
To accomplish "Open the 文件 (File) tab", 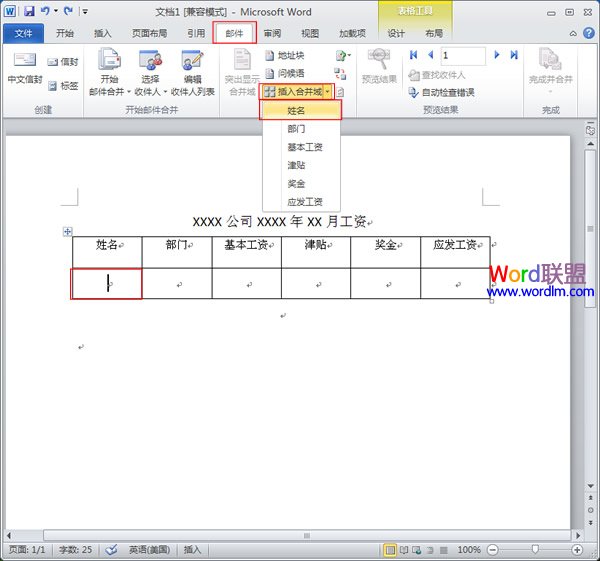I will [x=23, y=33].
